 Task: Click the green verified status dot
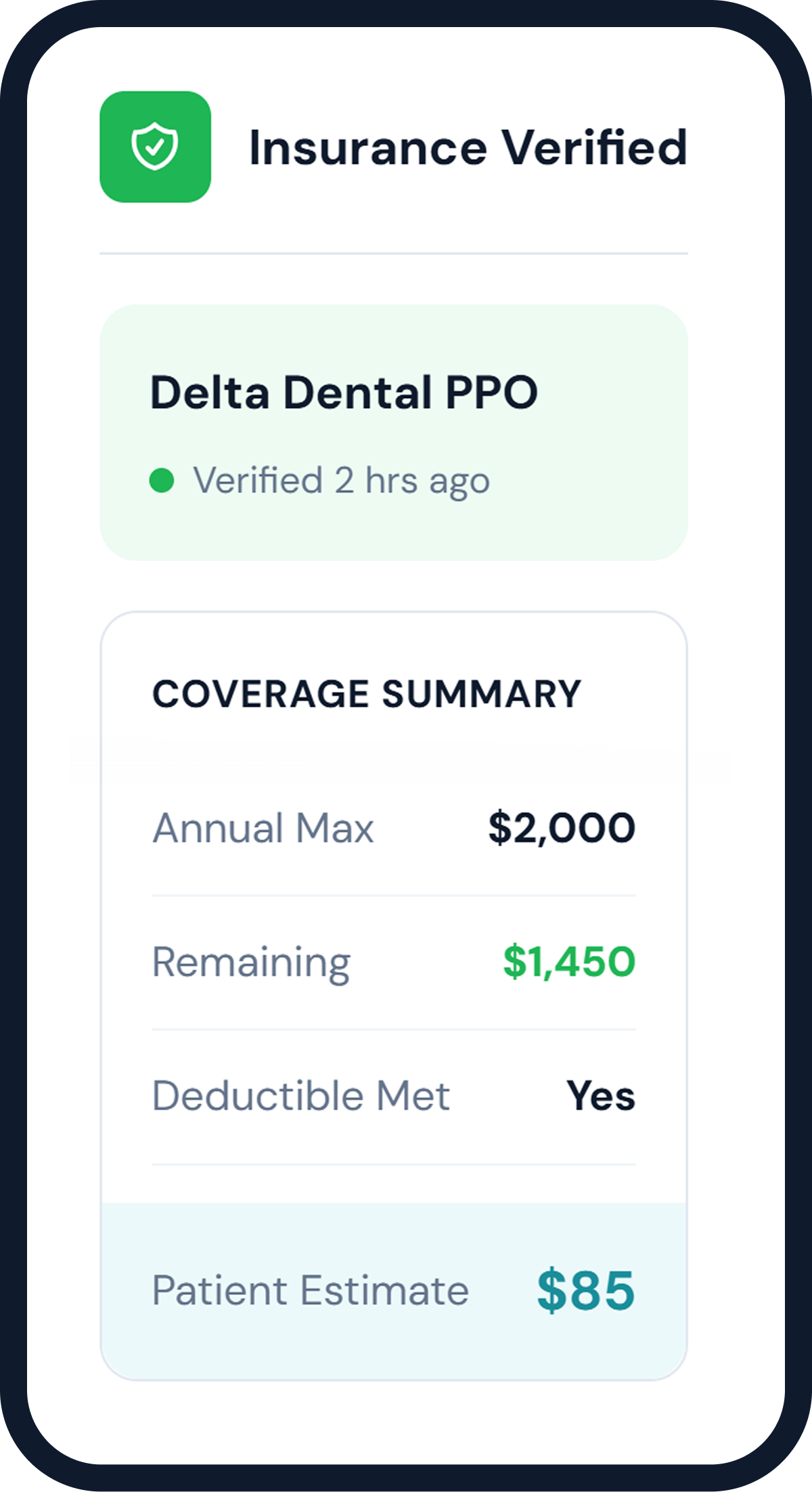click(x=162, y=481)
